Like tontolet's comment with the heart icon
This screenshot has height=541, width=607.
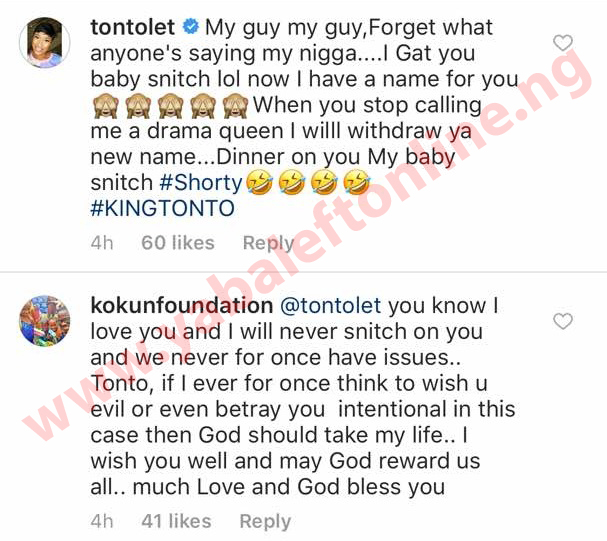point(562,43)
